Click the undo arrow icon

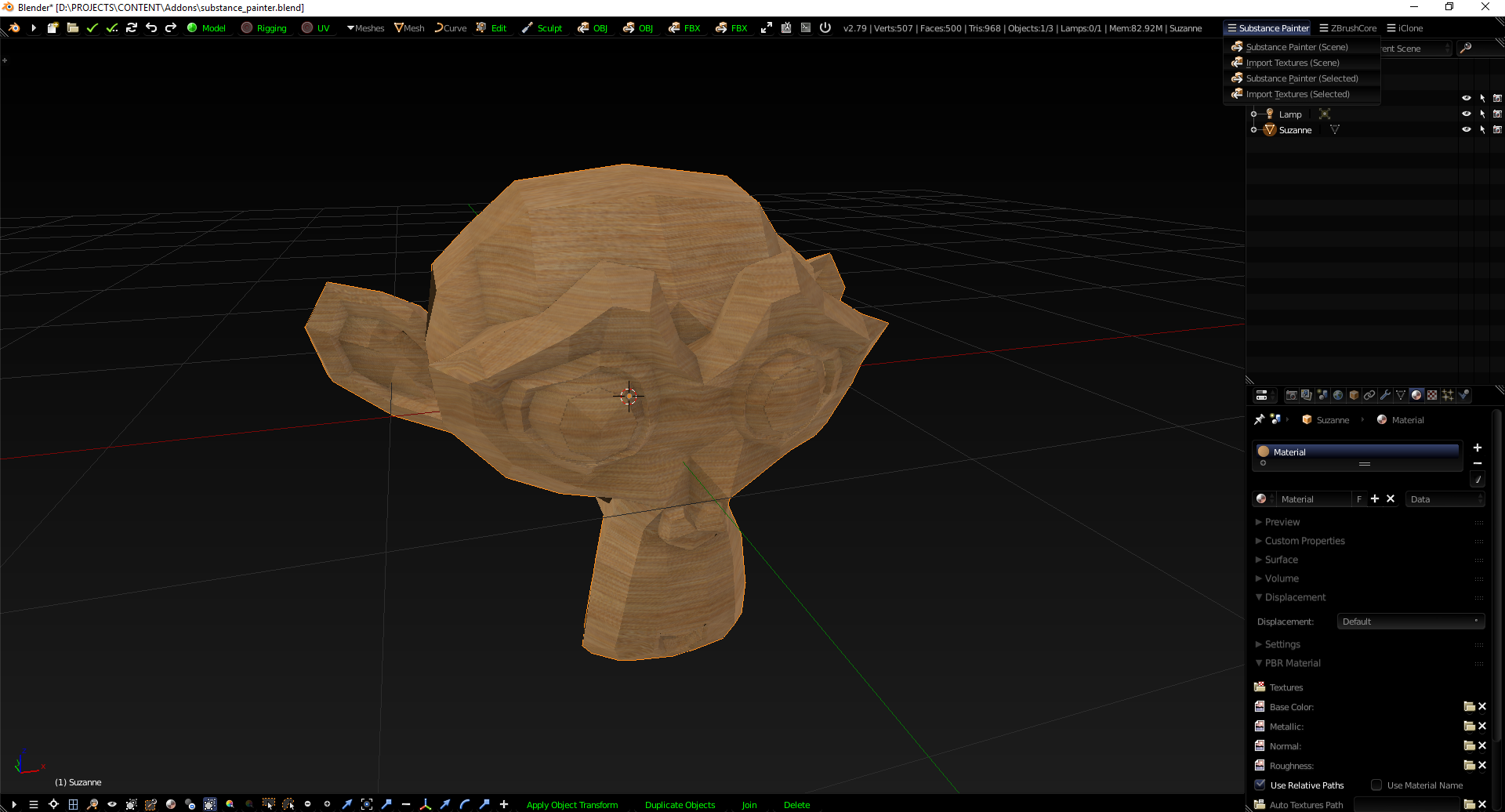coord(150,27)
